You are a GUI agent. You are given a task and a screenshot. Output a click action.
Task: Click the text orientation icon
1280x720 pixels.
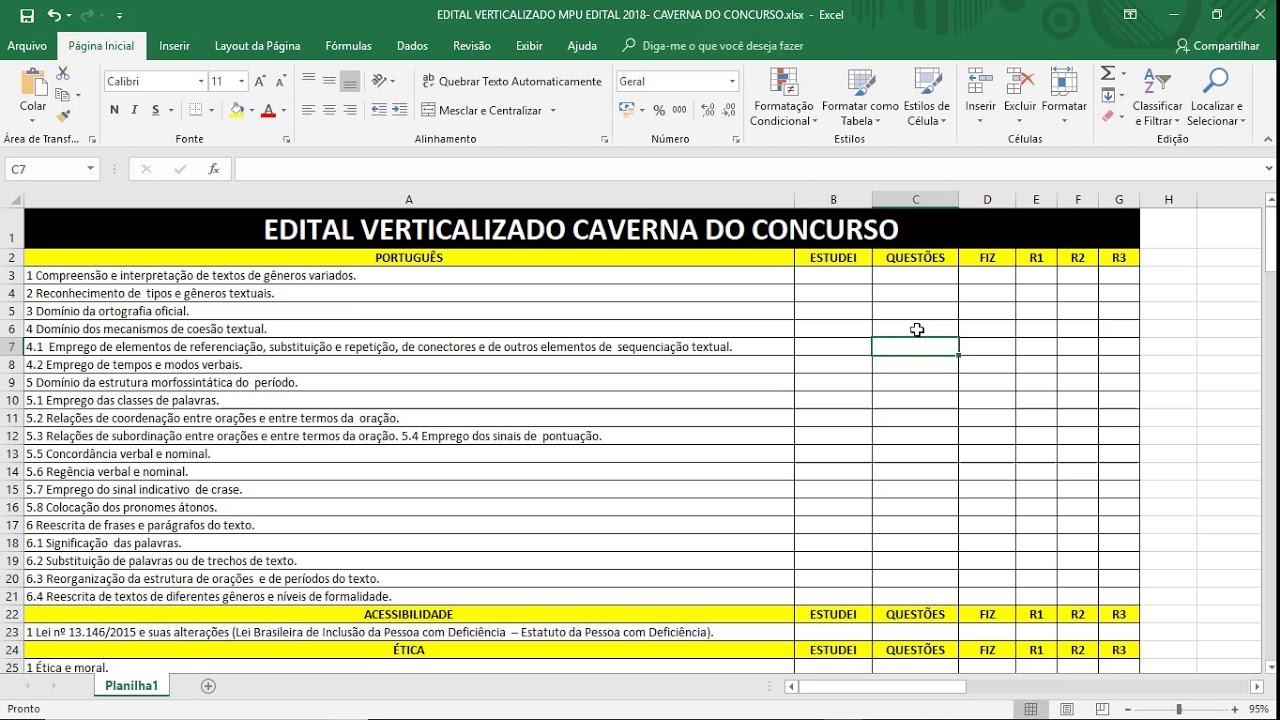(x=380, y=81)
